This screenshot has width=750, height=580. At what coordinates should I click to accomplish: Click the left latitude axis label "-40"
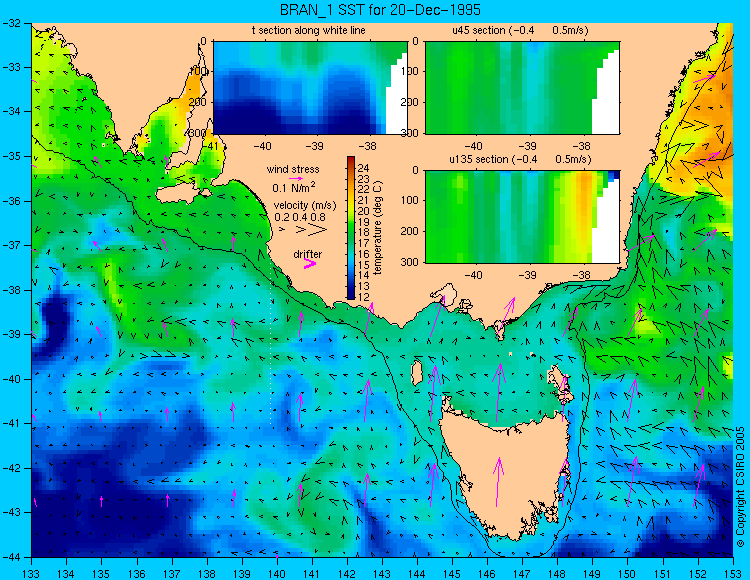(11, 379)
